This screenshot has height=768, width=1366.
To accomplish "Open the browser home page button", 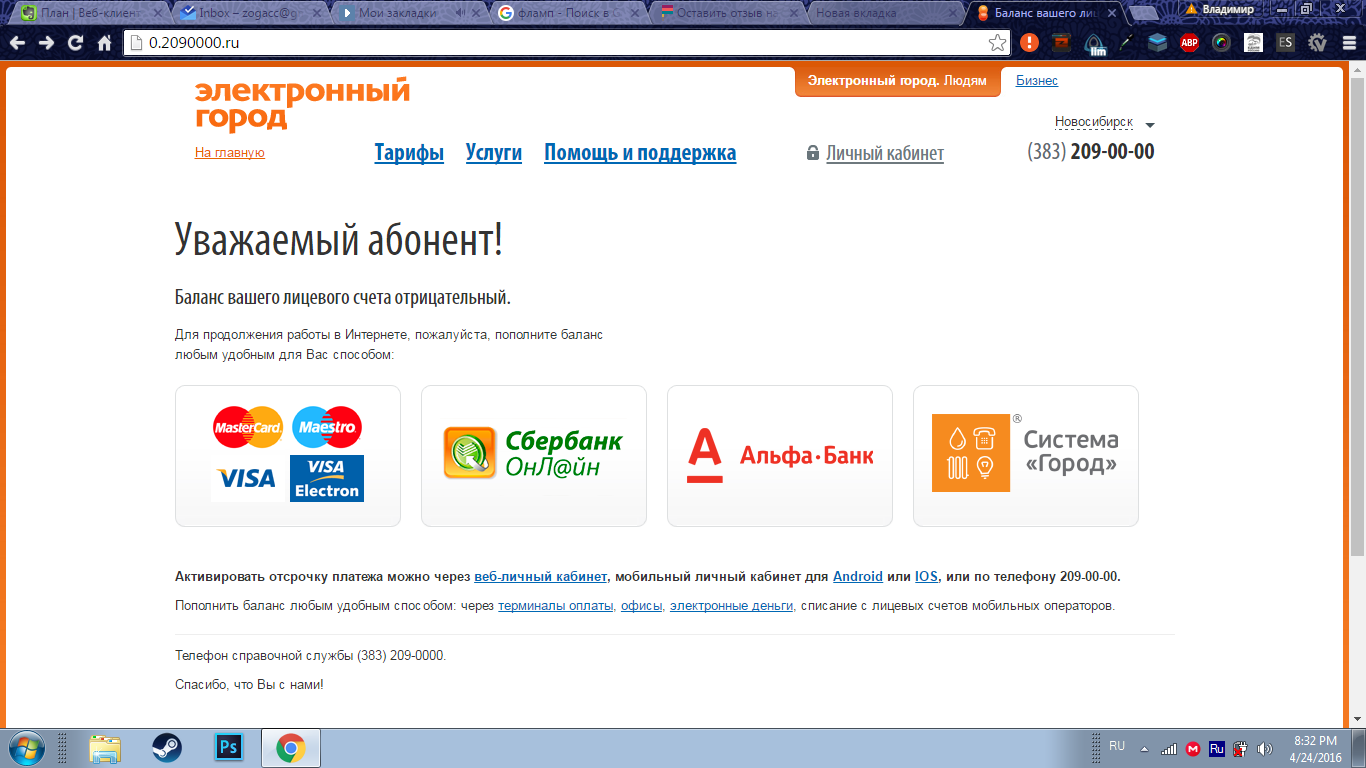I will click(x=104, y=43).
